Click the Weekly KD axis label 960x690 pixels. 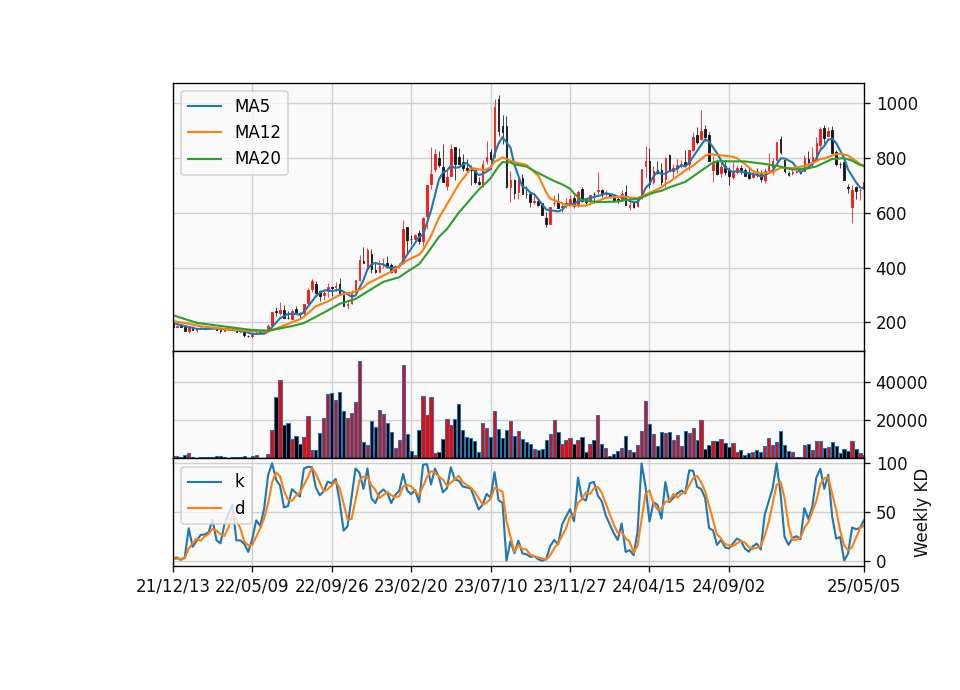(920, 513)
